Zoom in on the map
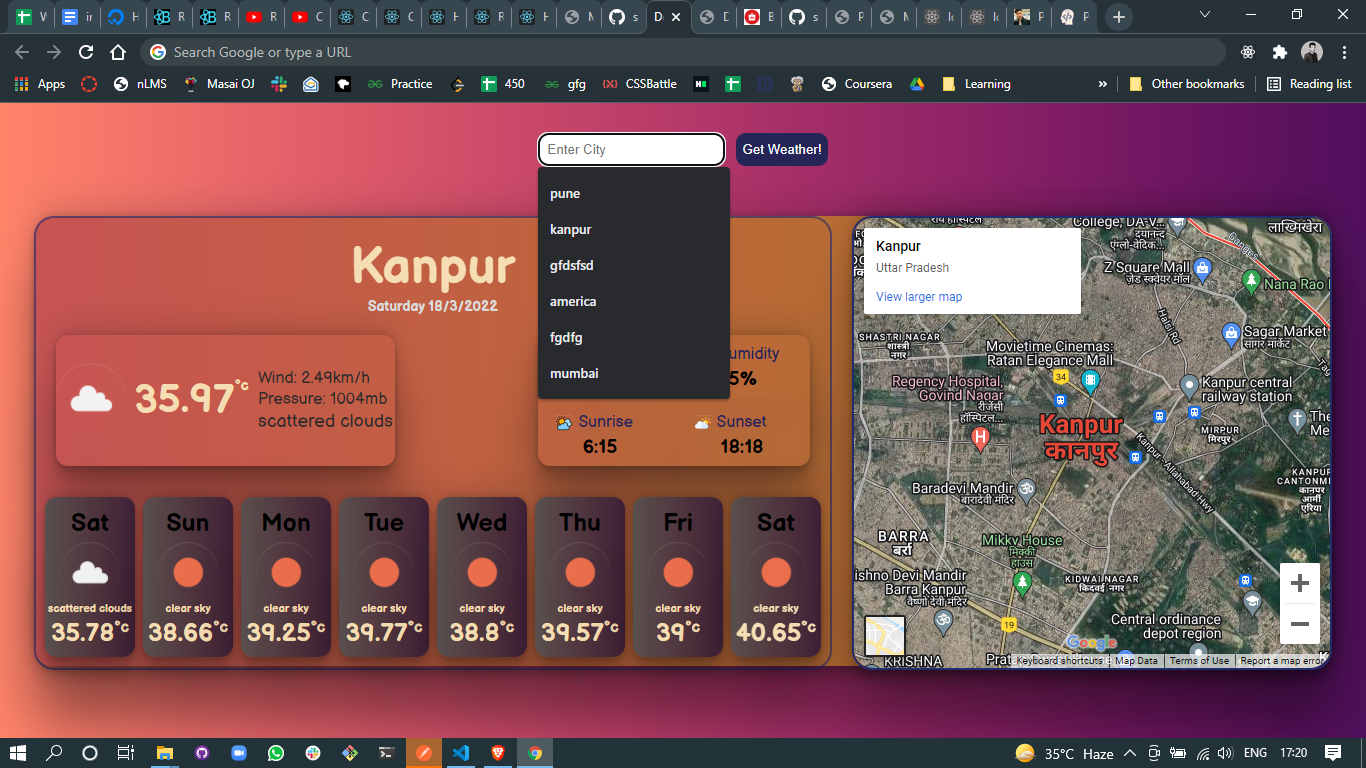 tap(1299, 583)
